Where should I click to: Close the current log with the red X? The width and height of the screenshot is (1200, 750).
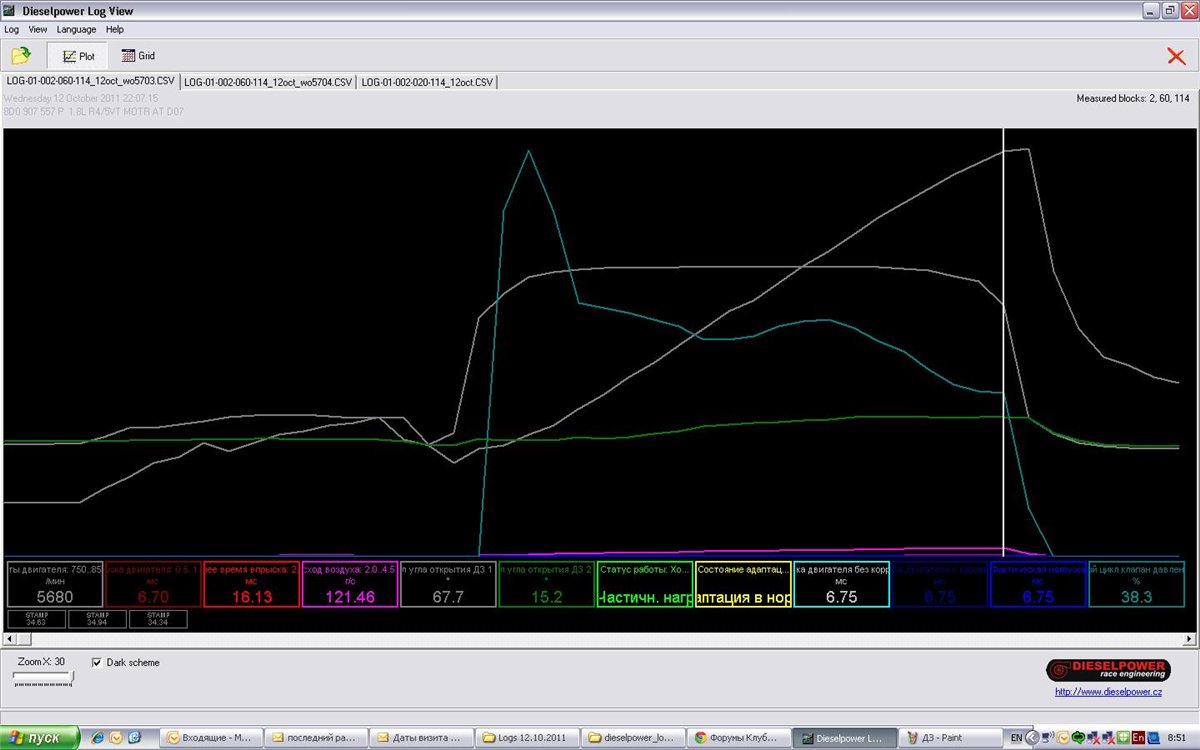coord(1176,56)
